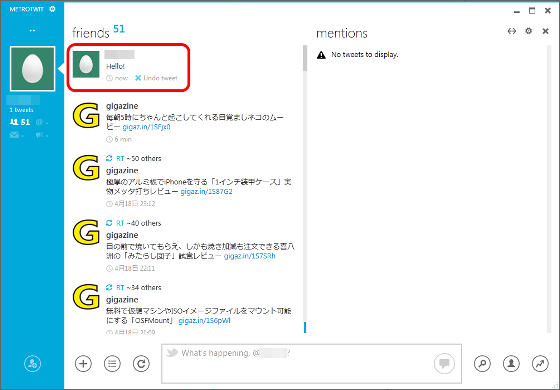The image size is (560, 390).
Task: Maximize the MetroTwit window
Action: point(532,11)
